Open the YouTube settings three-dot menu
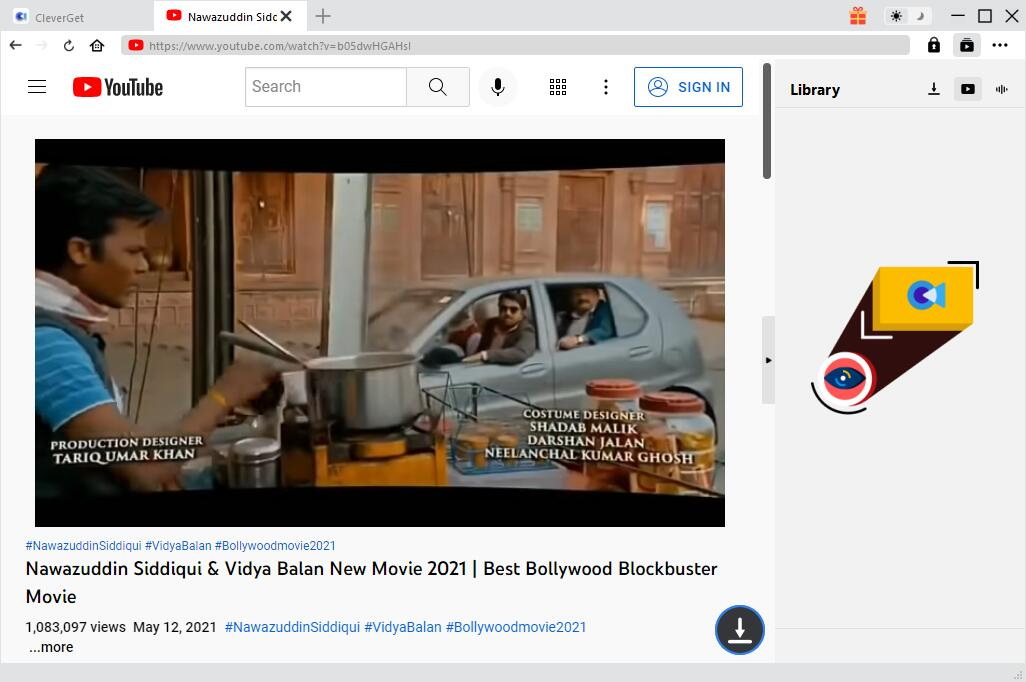 tap(605, 87)
